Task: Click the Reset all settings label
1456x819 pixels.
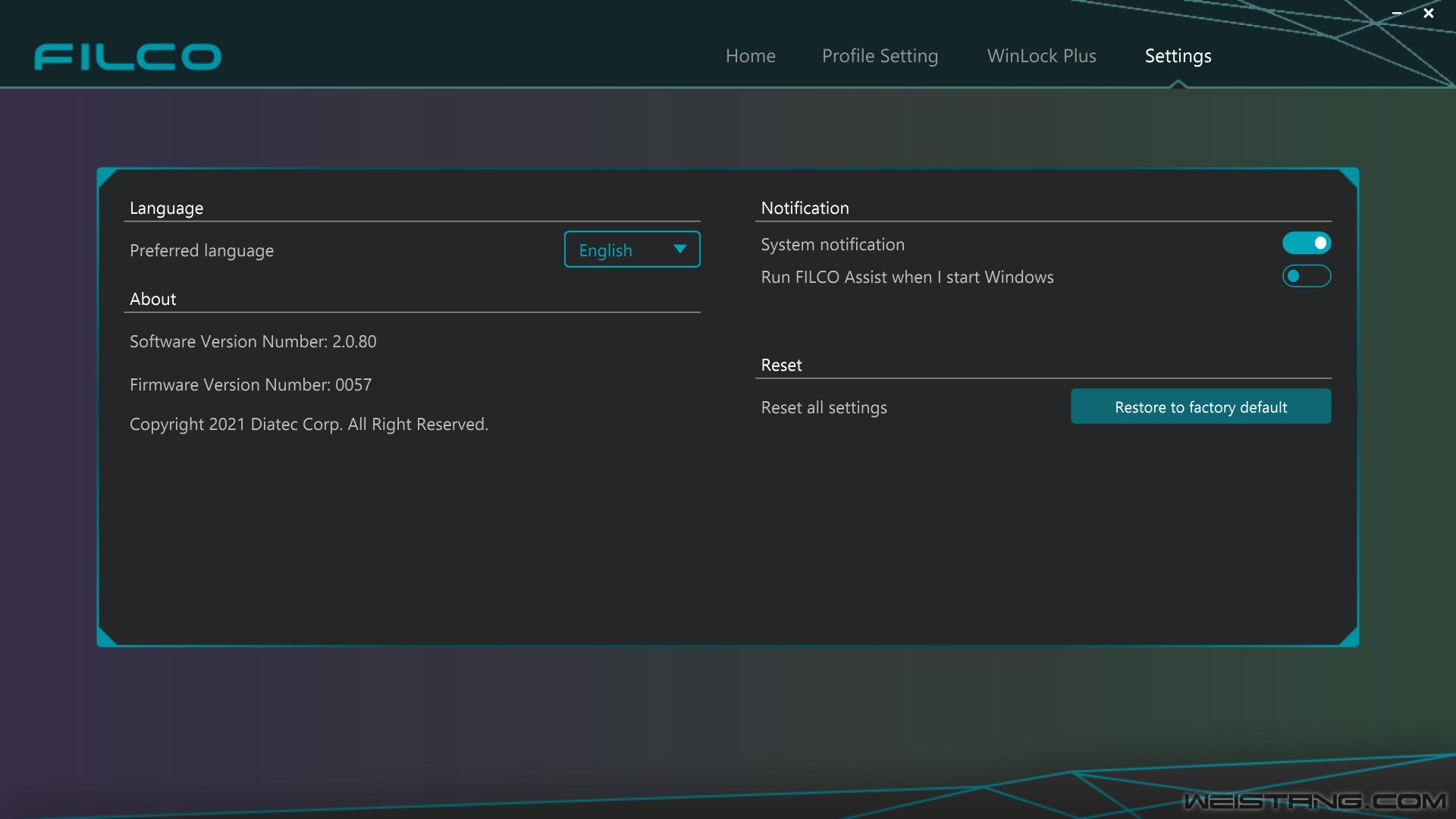Action: click(824, 408)
